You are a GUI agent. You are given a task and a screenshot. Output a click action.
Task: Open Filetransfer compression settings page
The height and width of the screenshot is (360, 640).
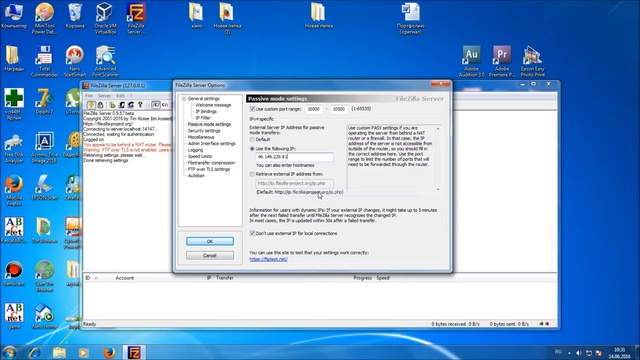(x=211, y=163)
